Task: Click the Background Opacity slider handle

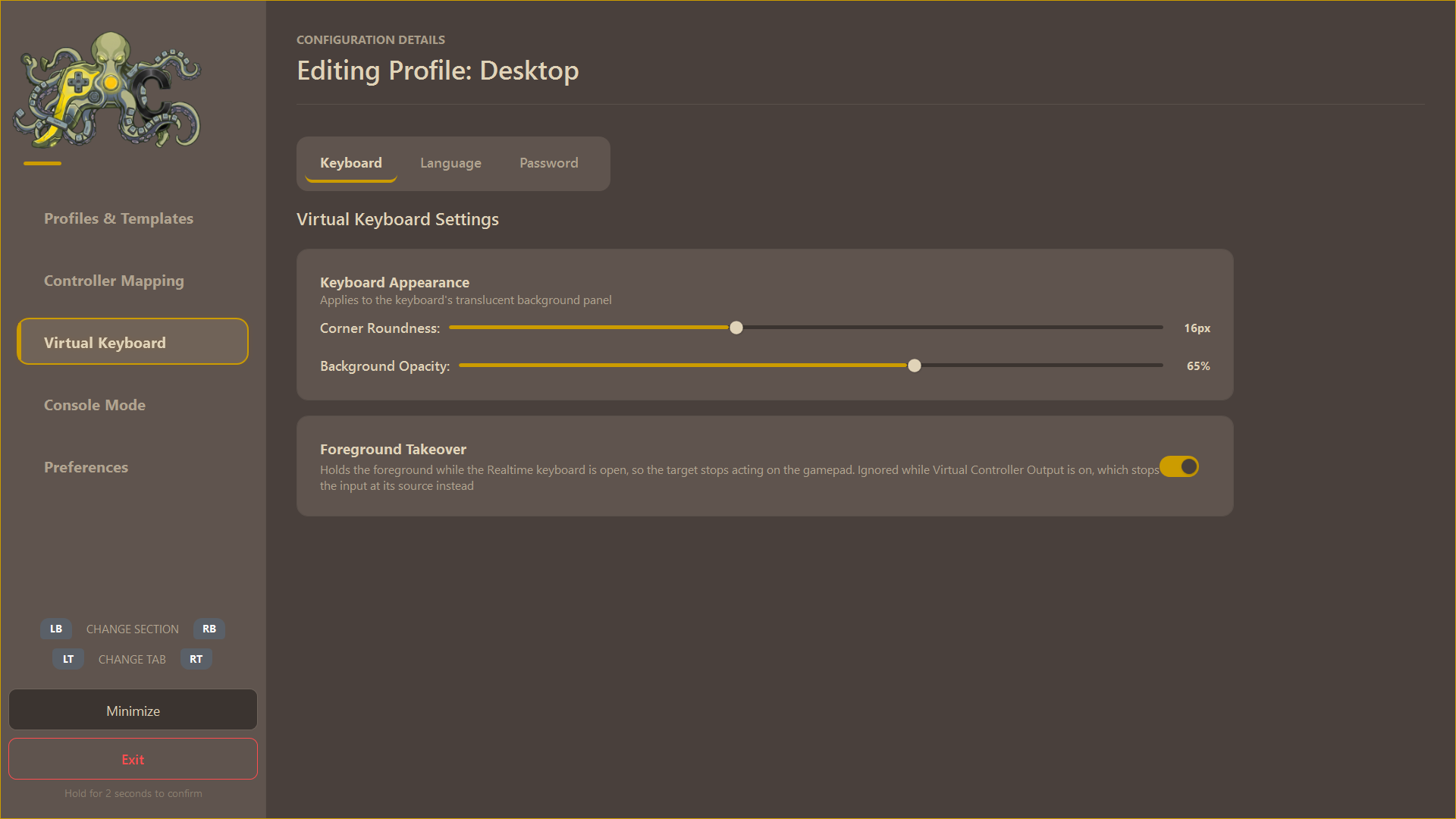Action: pos(915,366)
